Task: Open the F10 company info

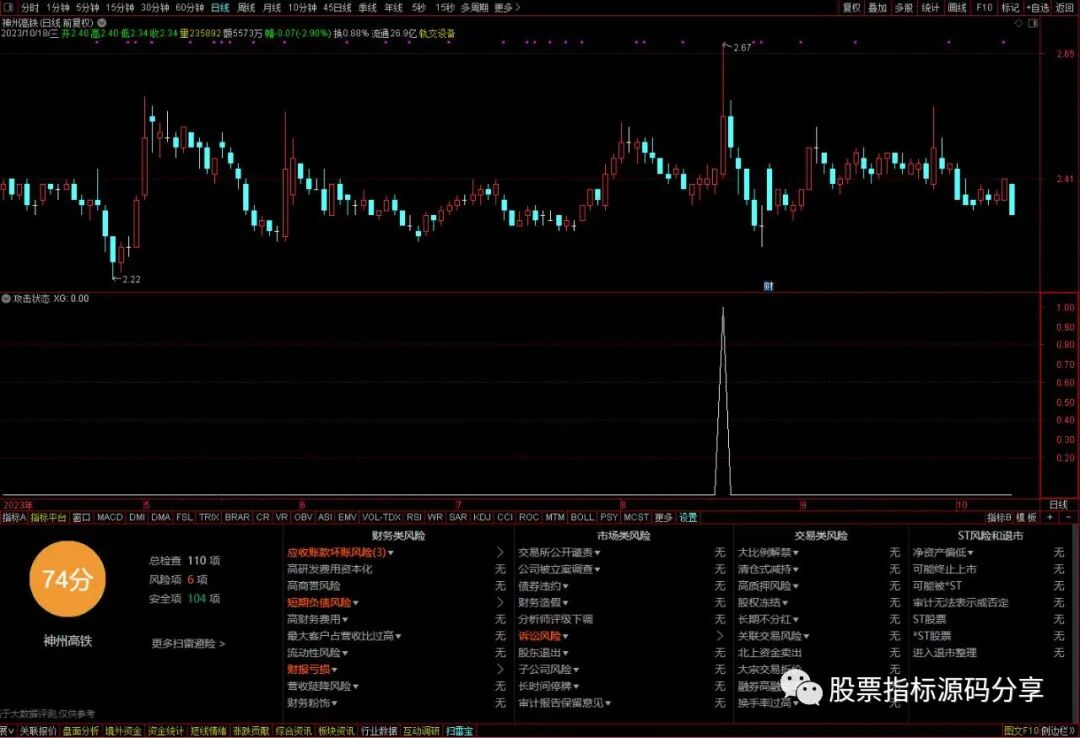Action: point(984,8)
